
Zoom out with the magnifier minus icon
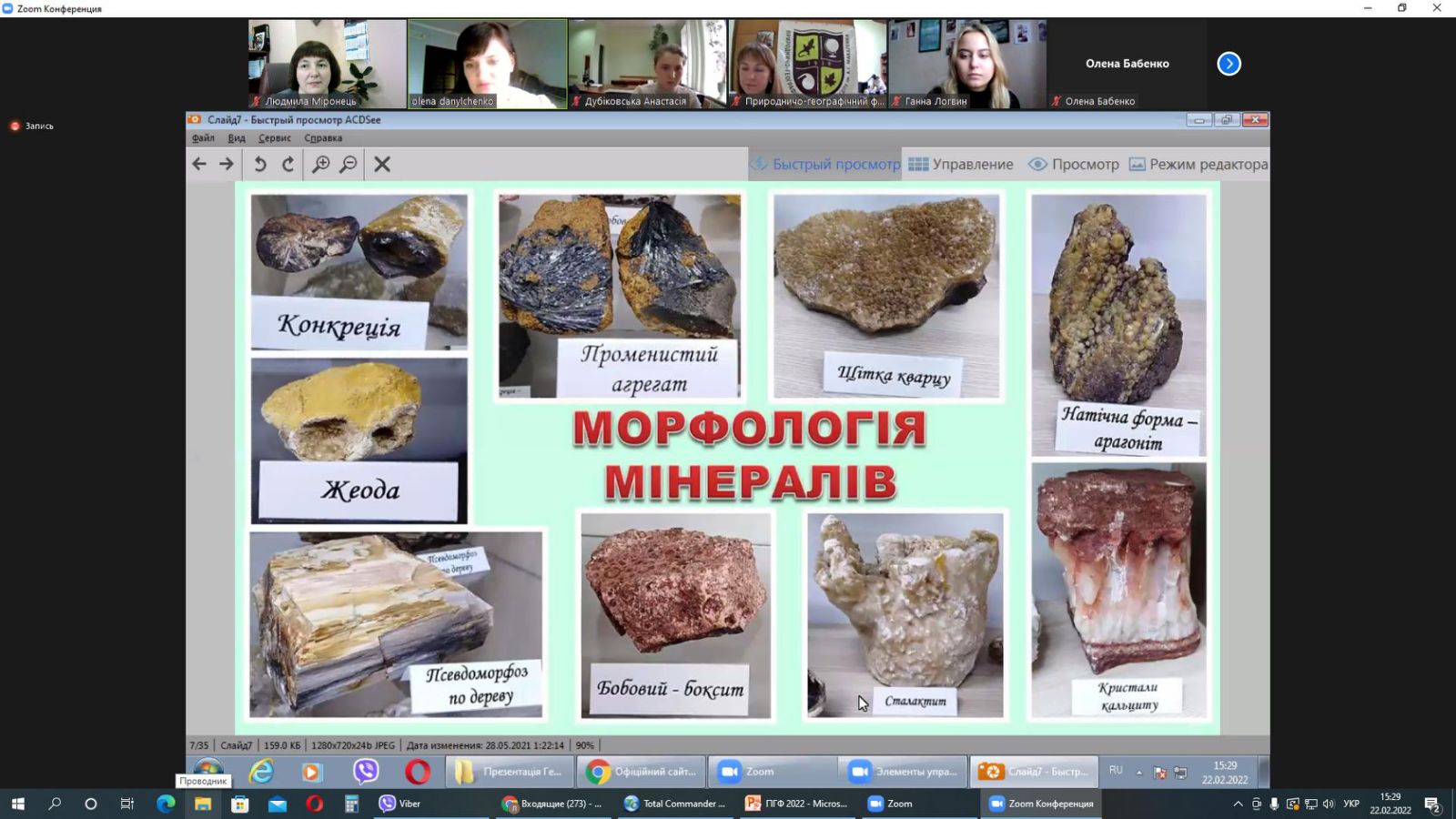pyautogui.click(x=349, y=164)
